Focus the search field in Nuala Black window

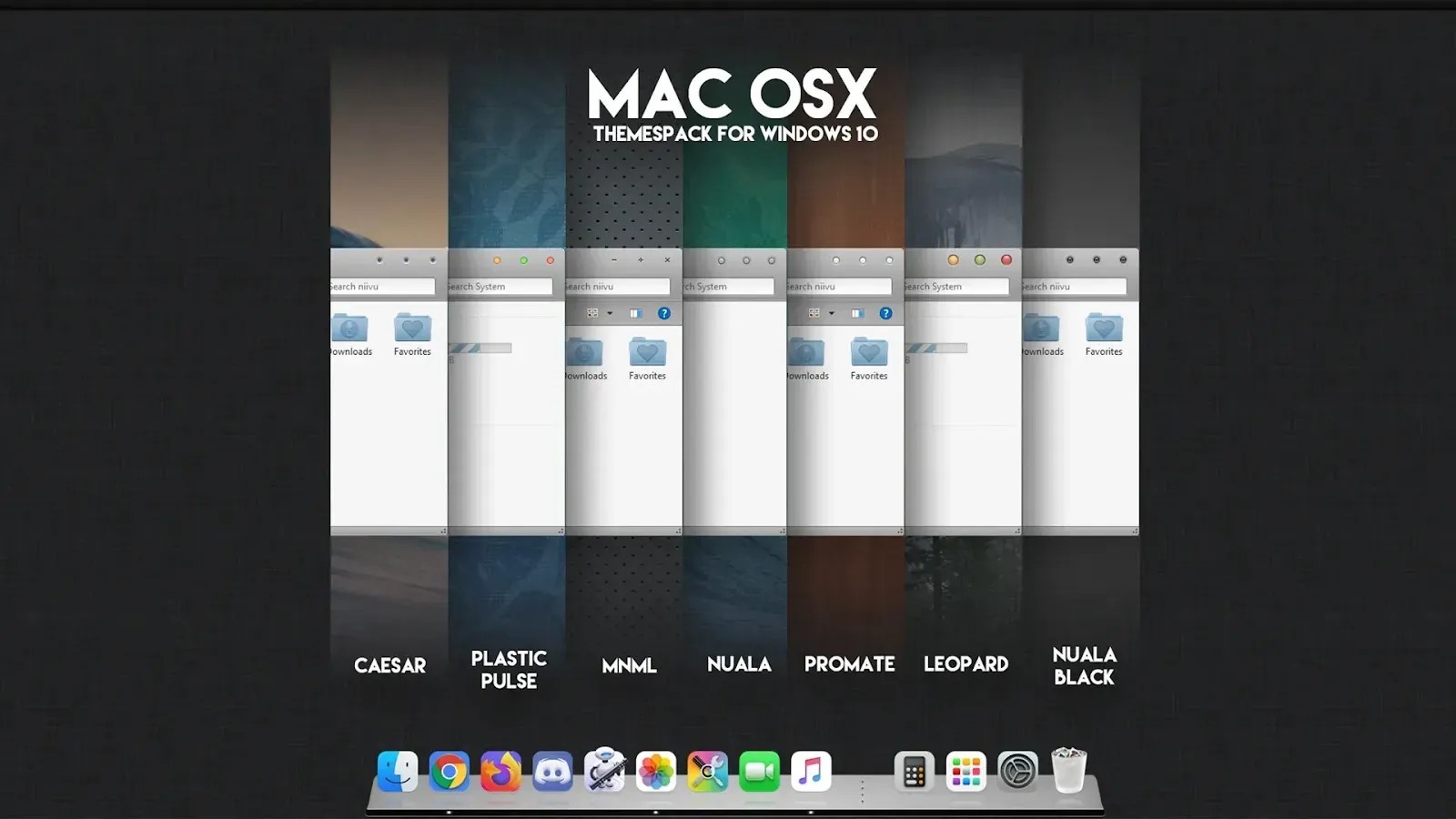coord(1075,287)
